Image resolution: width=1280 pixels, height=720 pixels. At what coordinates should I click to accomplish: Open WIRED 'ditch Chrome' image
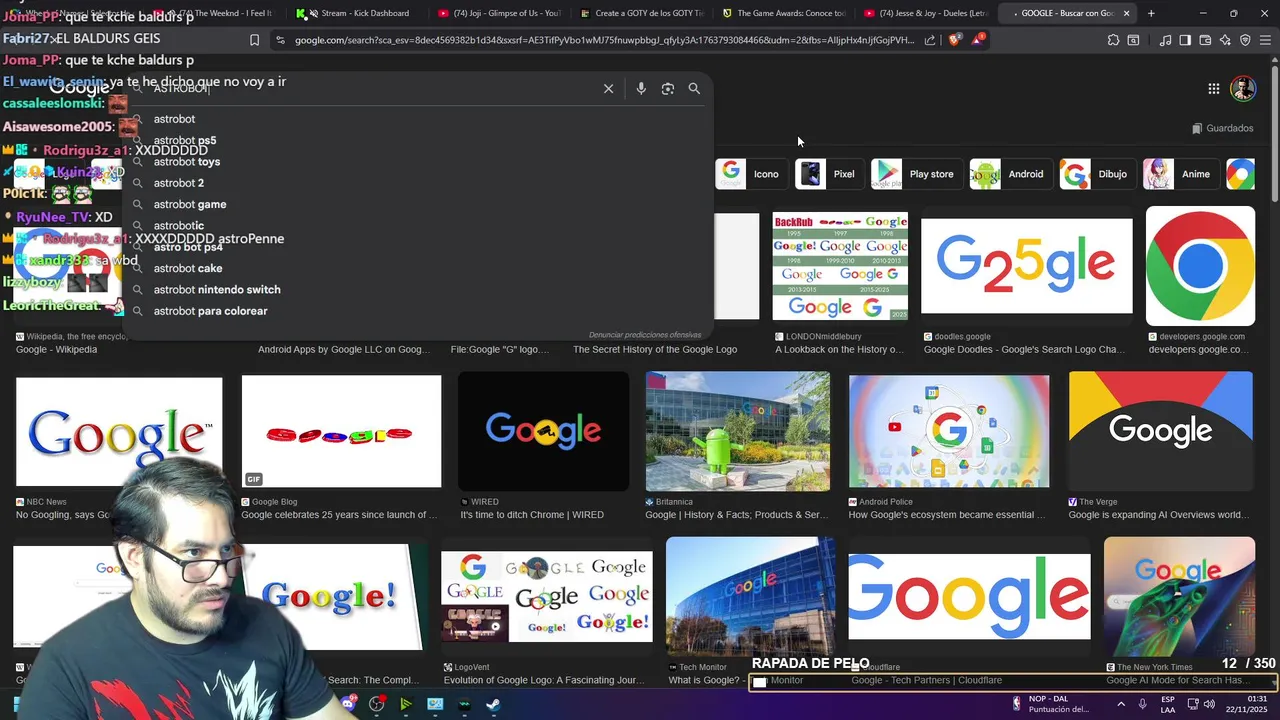click(544, 431)
